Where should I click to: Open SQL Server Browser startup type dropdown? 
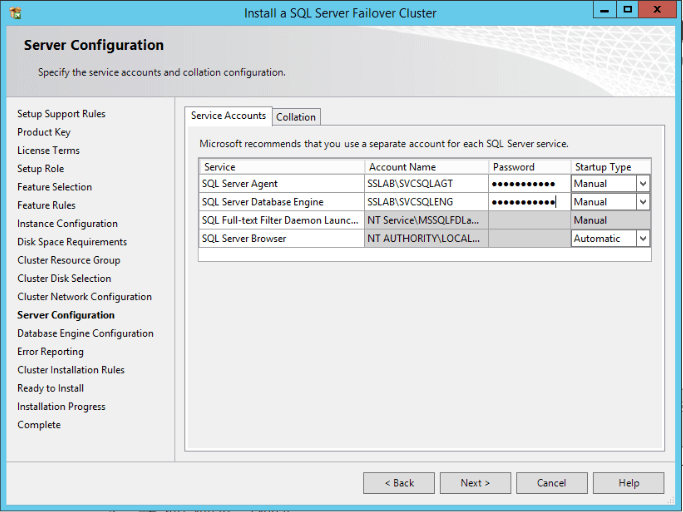642,239
